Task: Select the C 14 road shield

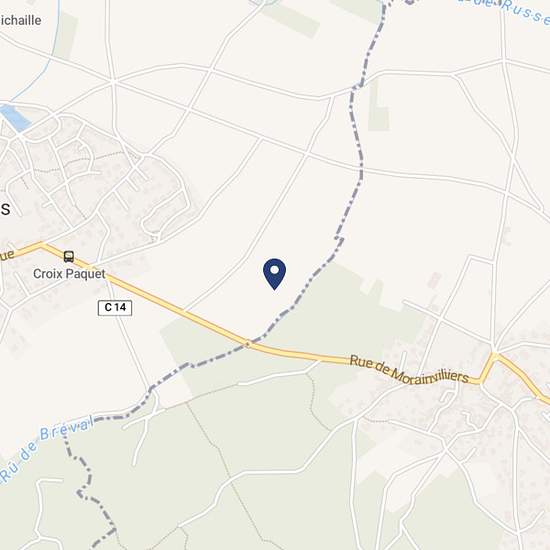Action: pos(115,308)
